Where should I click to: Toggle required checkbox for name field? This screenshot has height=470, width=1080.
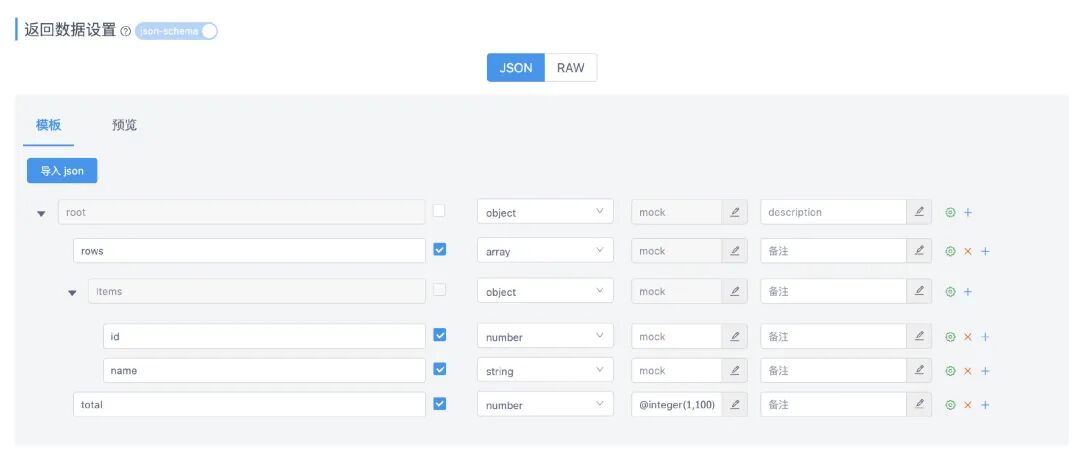point(440,369)
